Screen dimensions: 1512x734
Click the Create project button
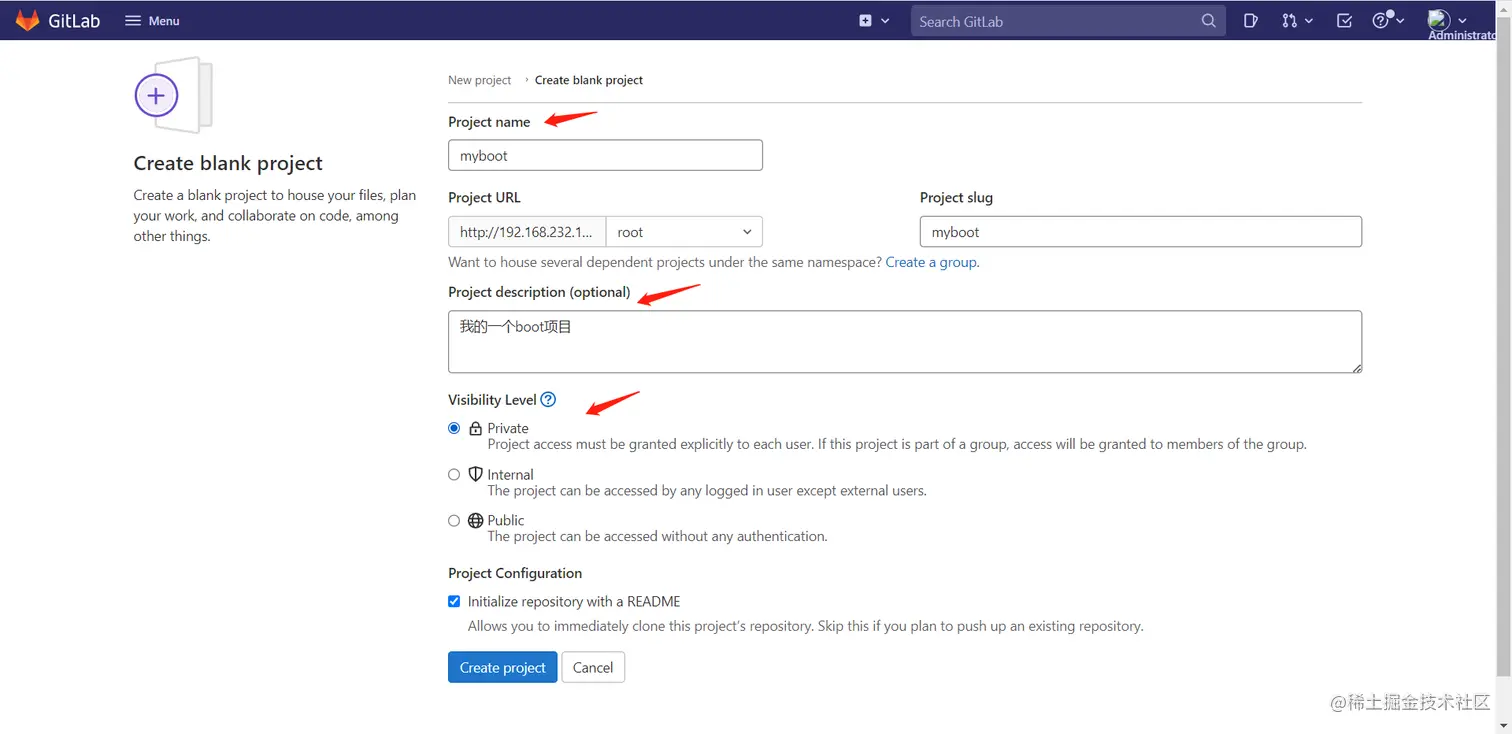pyautogui.click(x=502, y=667)
